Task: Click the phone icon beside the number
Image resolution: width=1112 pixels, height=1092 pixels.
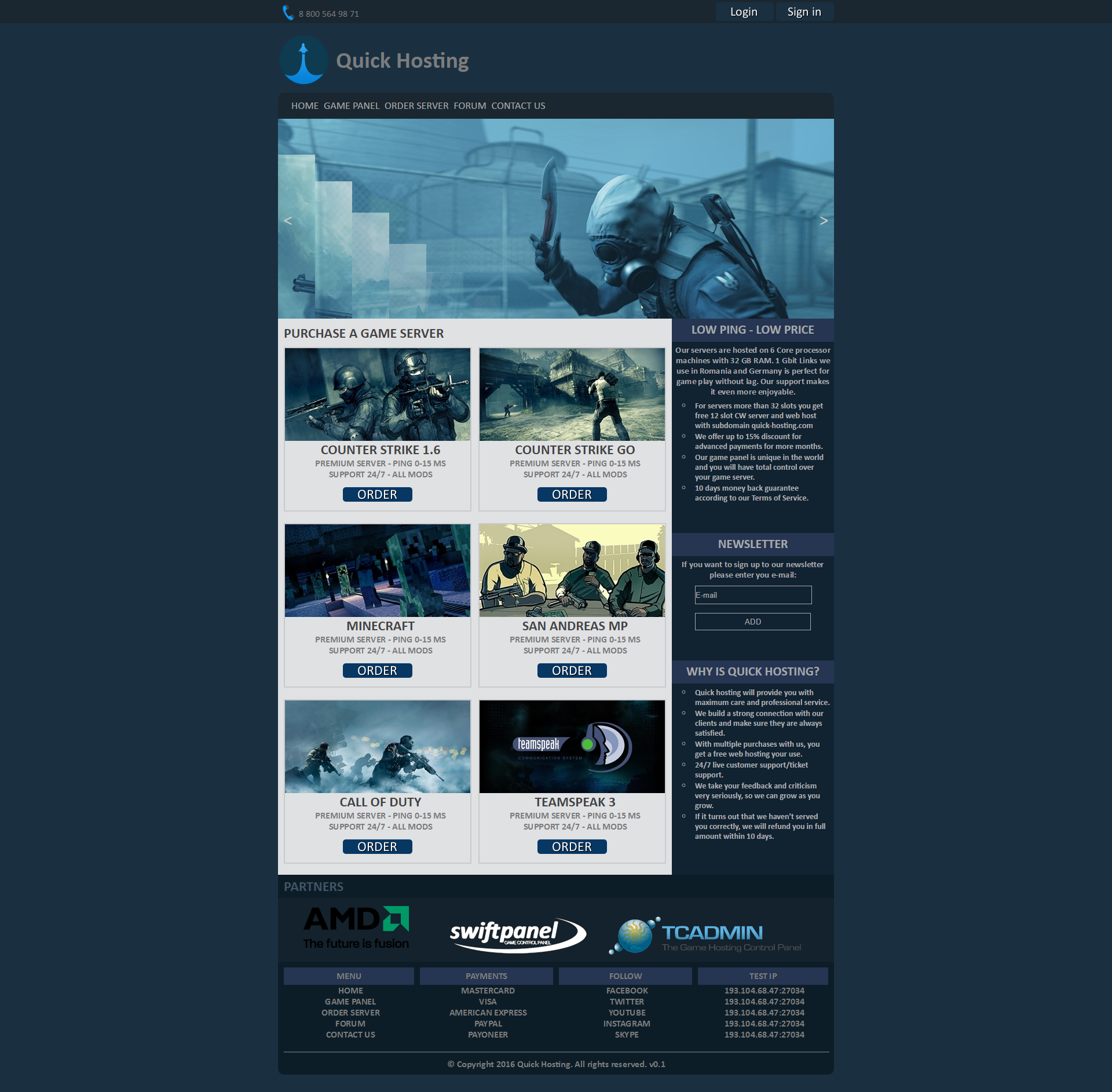Action: (288, 13)
